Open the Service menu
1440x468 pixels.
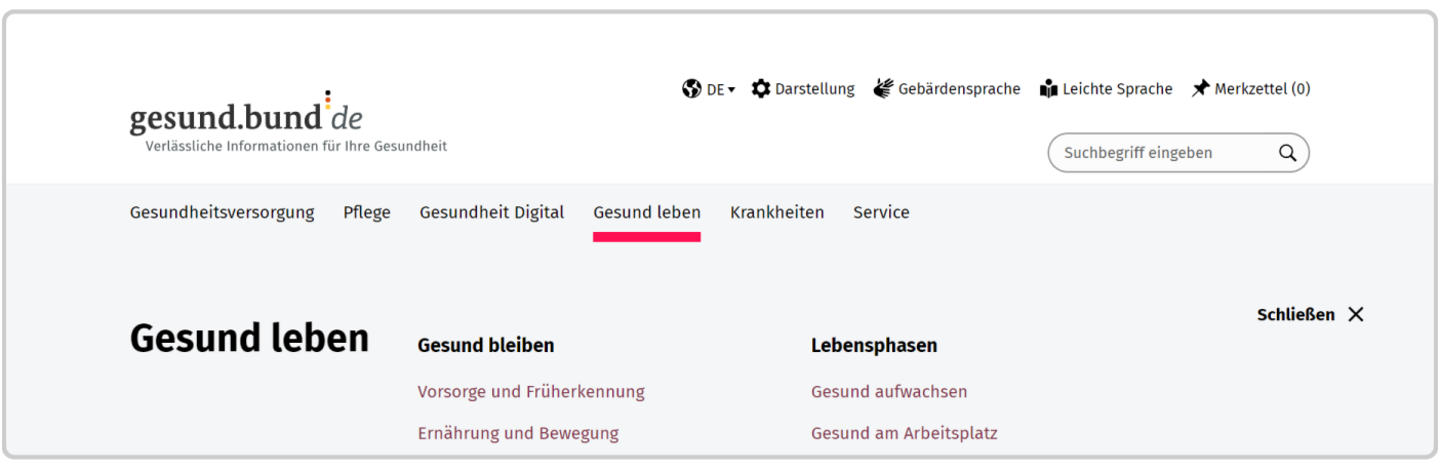coord(881,212)
